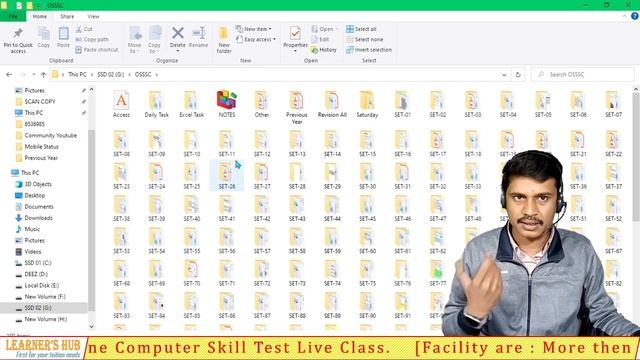
Task: Click Edit in Open group
Action: pos(320,39)
